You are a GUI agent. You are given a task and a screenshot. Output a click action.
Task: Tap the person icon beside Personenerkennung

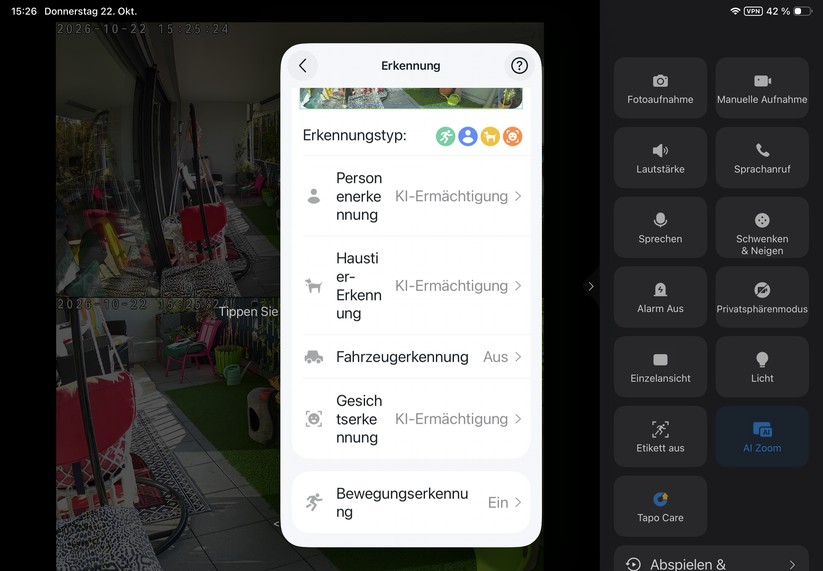click(x=314, y=196)
